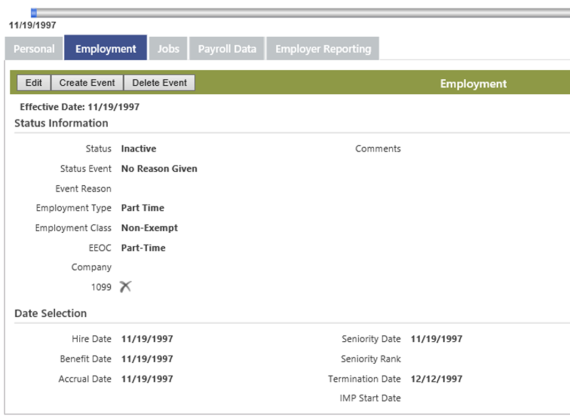Click the Delete Event button
This screenshot has height=418, width=570.
tap(160, 83)
